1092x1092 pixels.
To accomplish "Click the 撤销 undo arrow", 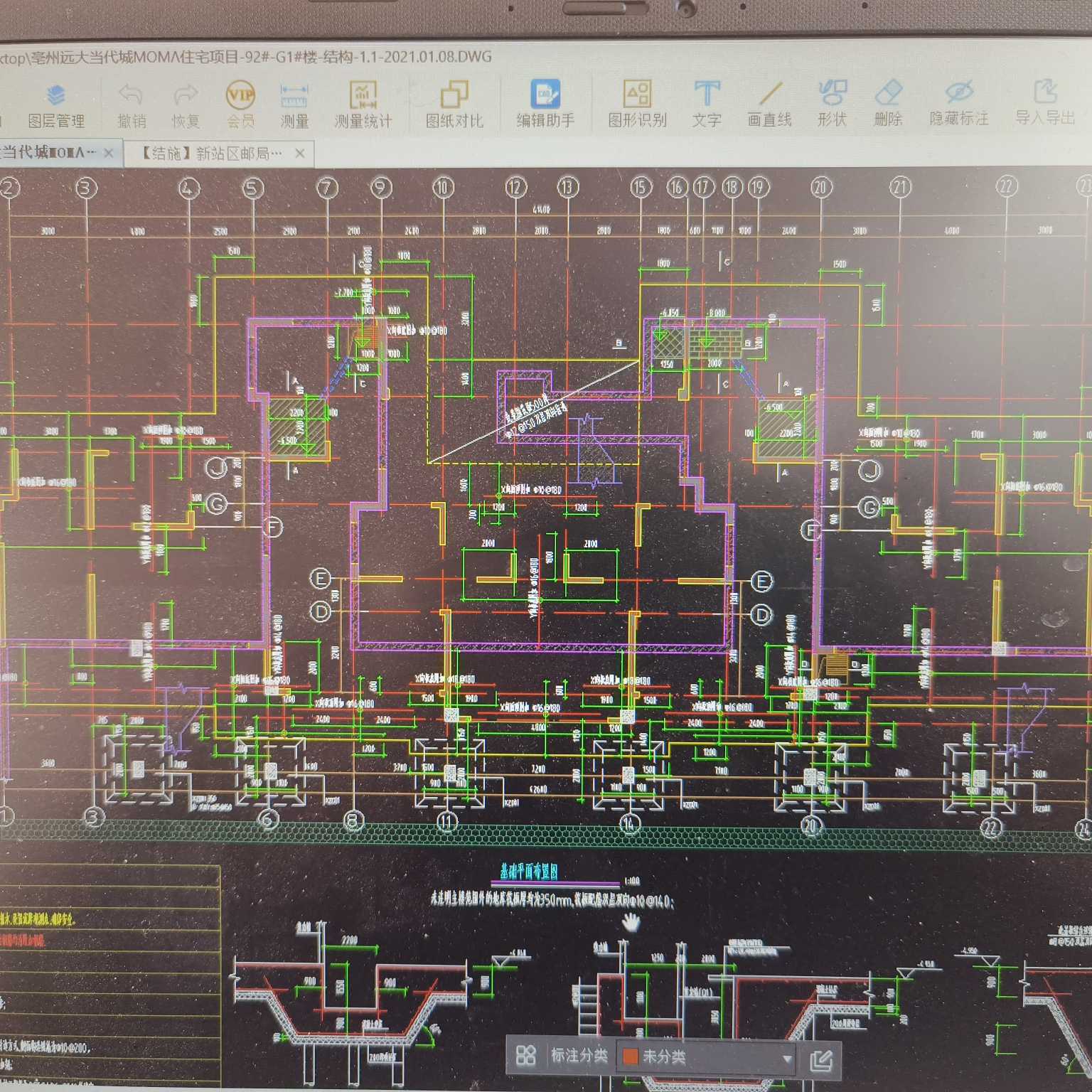I will click(132, 105).
